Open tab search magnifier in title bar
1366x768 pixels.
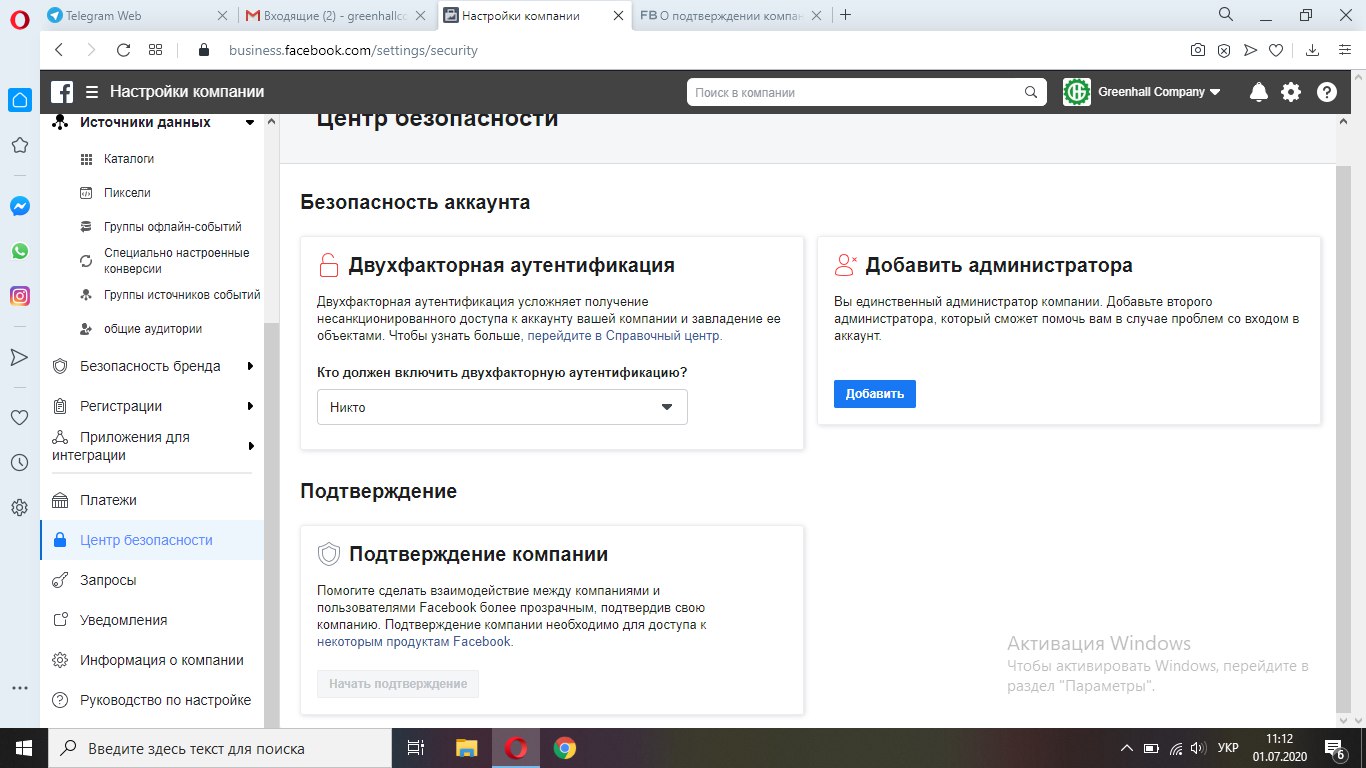pyautogui.click(x=1226, y=14)
